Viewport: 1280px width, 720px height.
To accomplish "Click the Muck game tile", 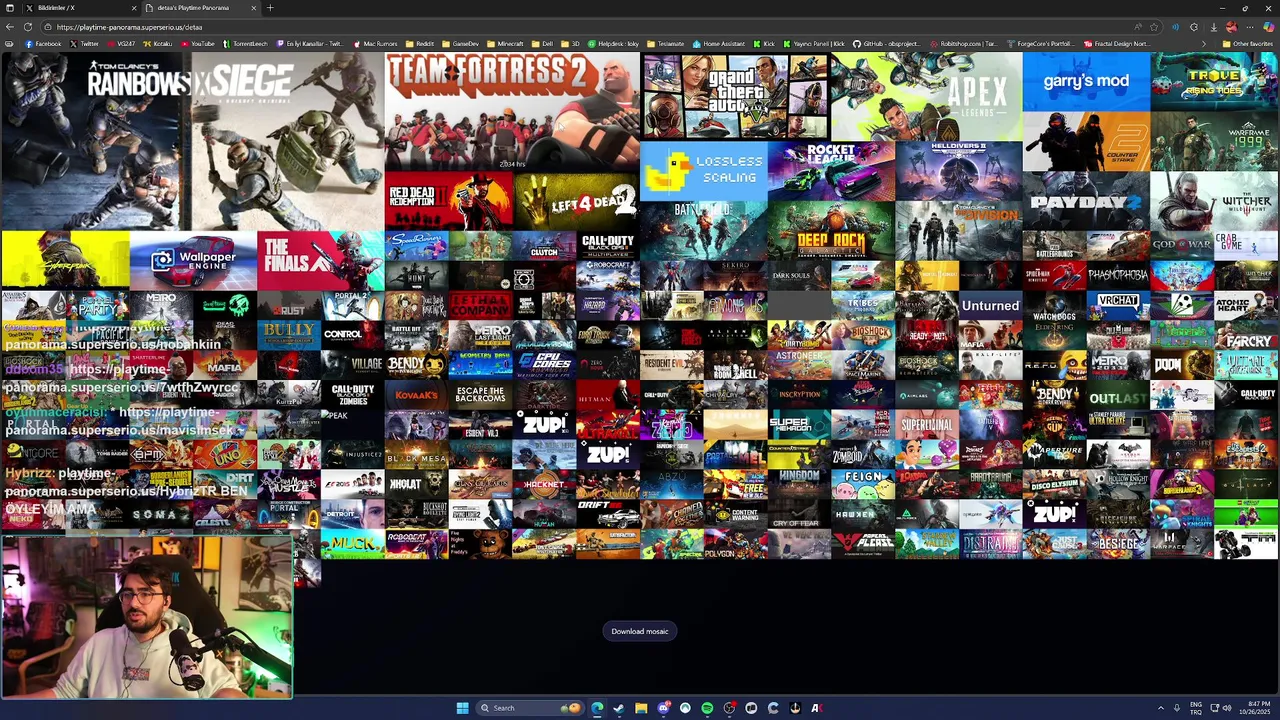I will tap(352, 545).
